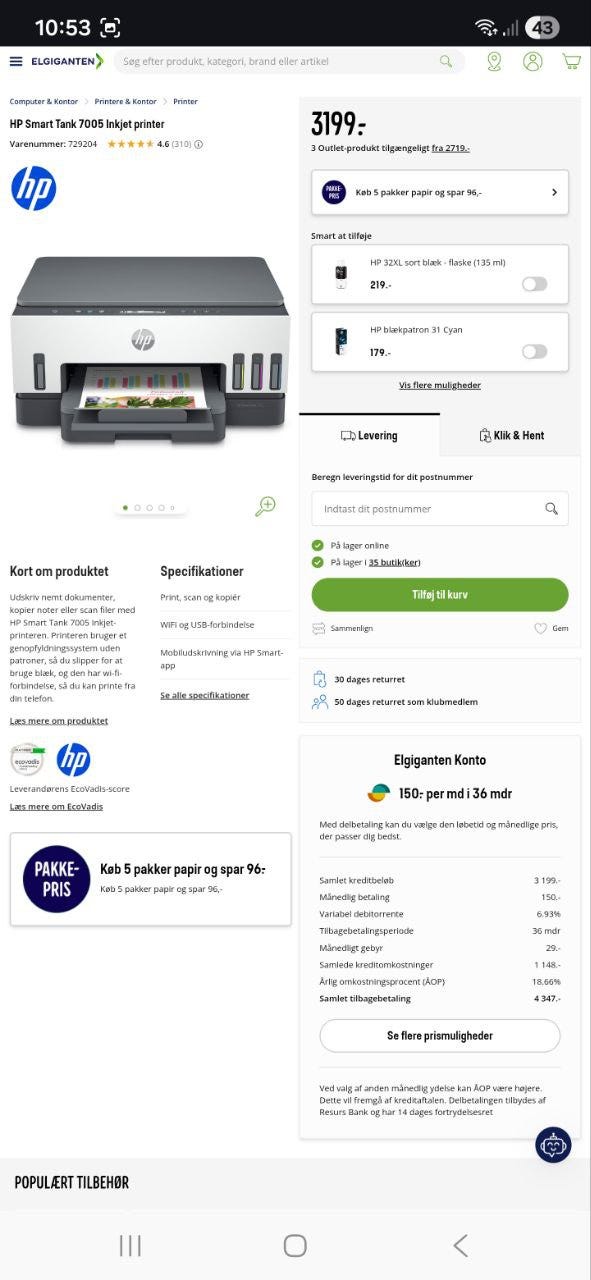This screenshot has height=1280, width=591.
Task: Open the chatbot assistant icon
Action: click(553, 1144)
